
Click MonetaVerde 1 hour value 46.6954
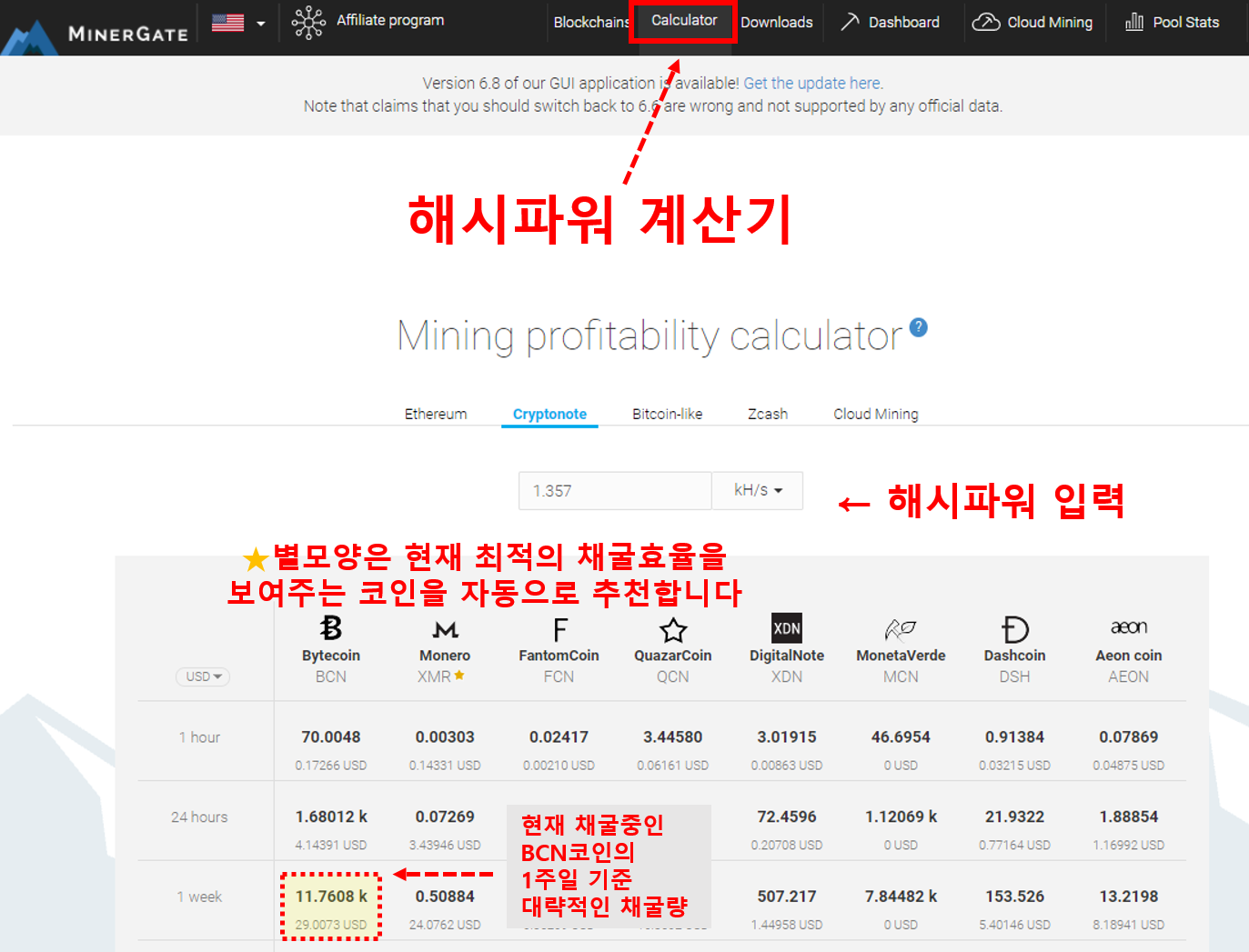point(901,737)
